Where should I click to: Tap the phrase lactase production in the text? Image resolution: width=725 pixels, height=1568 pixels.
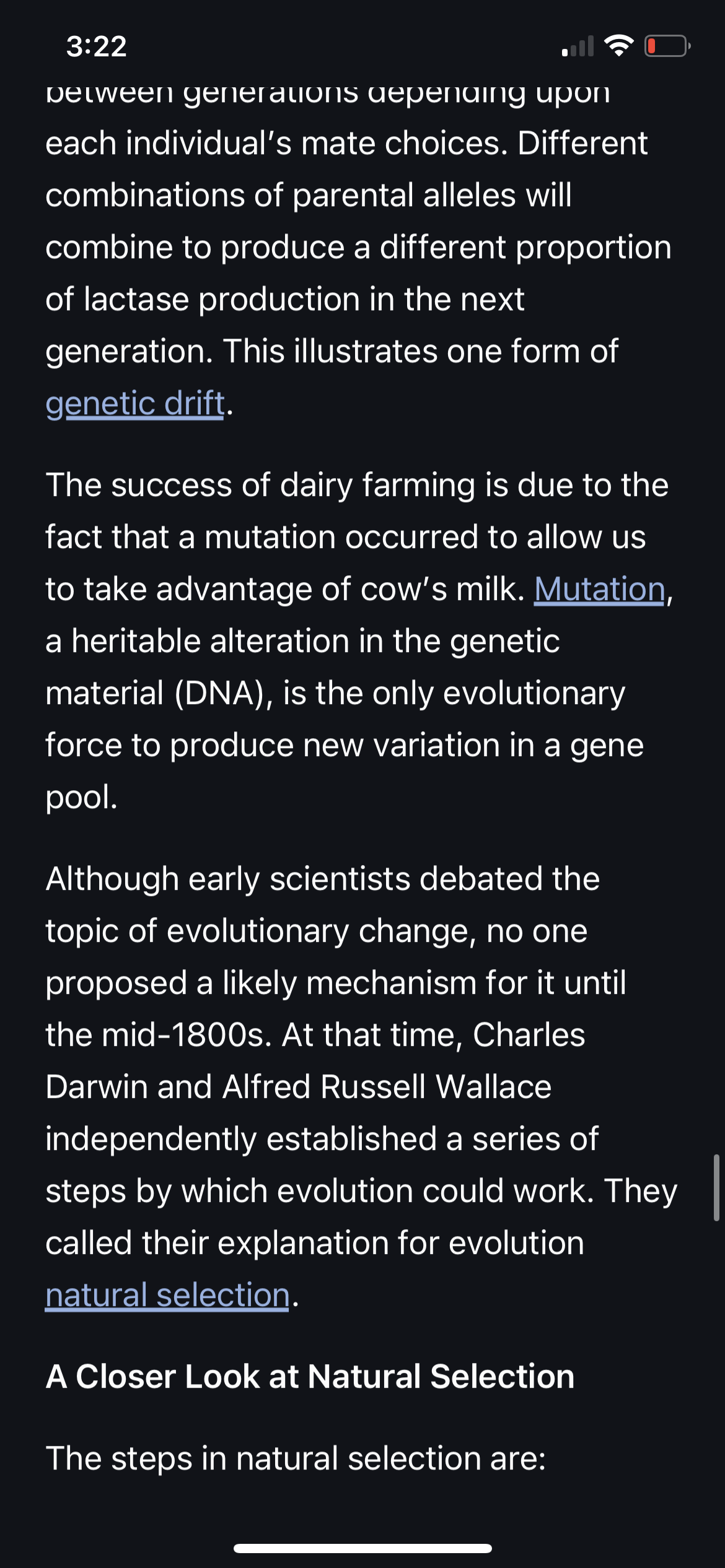(x=222, y=299)
